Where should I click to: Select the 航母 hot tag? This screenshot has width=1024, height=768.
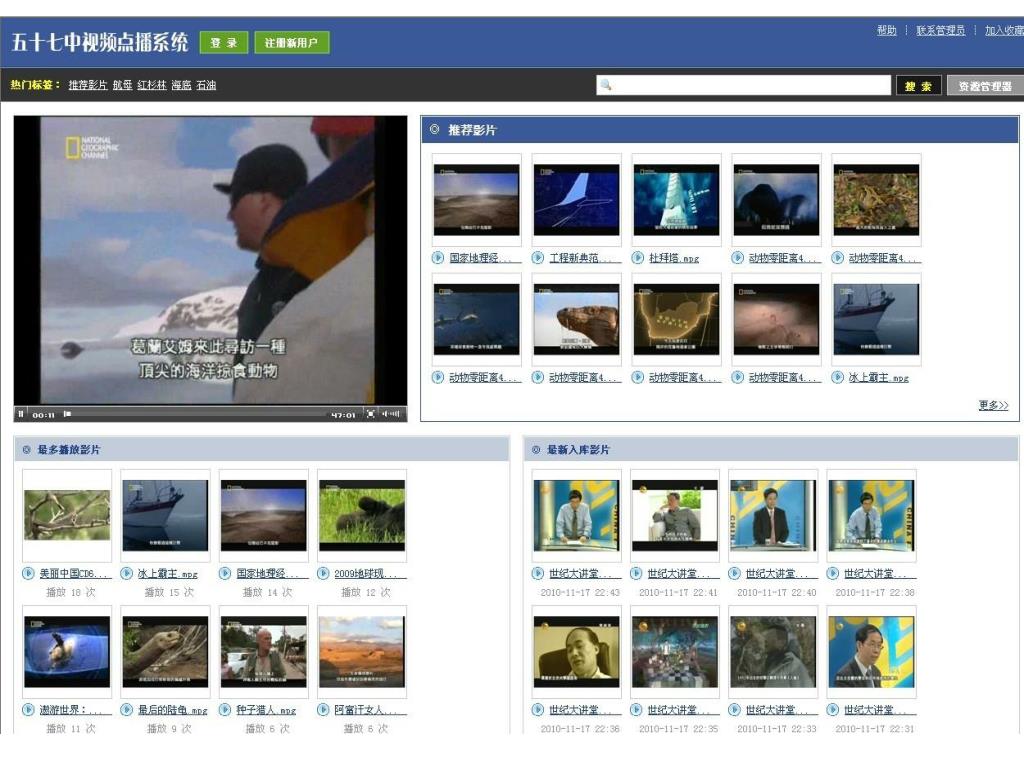pos(122,85)
